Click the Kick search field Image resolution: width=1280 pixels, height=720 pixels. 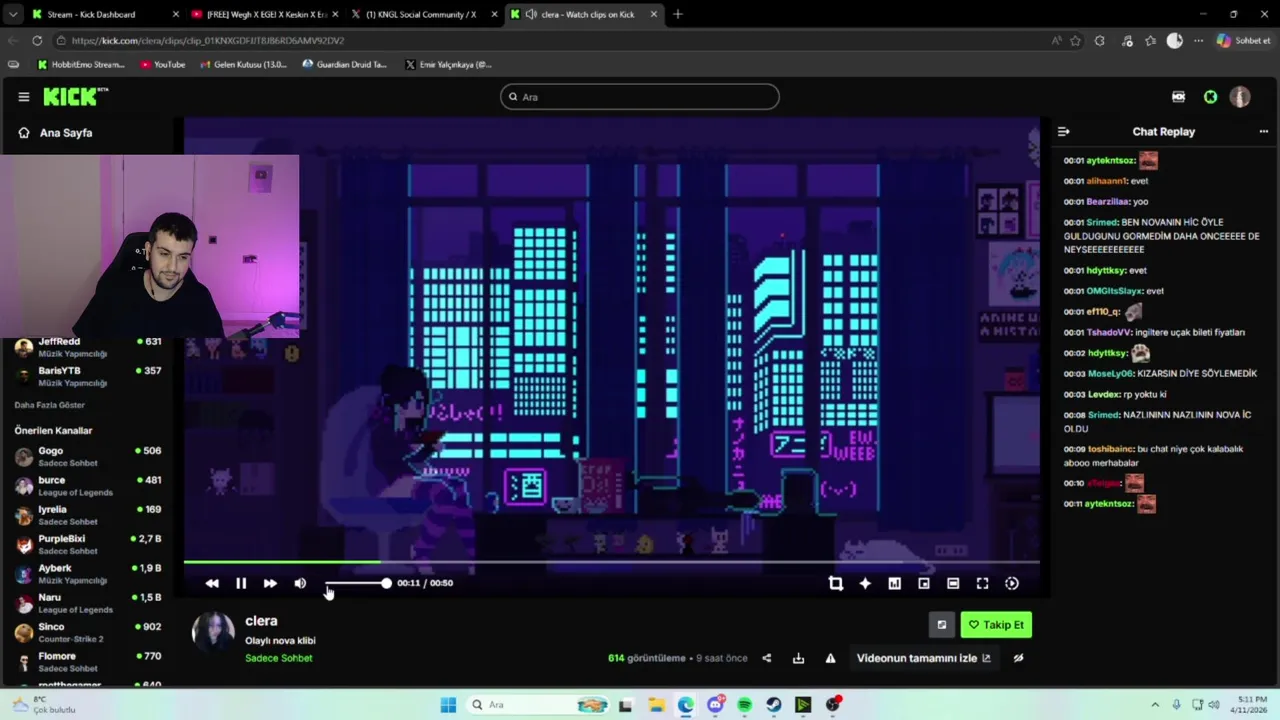tap(640, 97)
